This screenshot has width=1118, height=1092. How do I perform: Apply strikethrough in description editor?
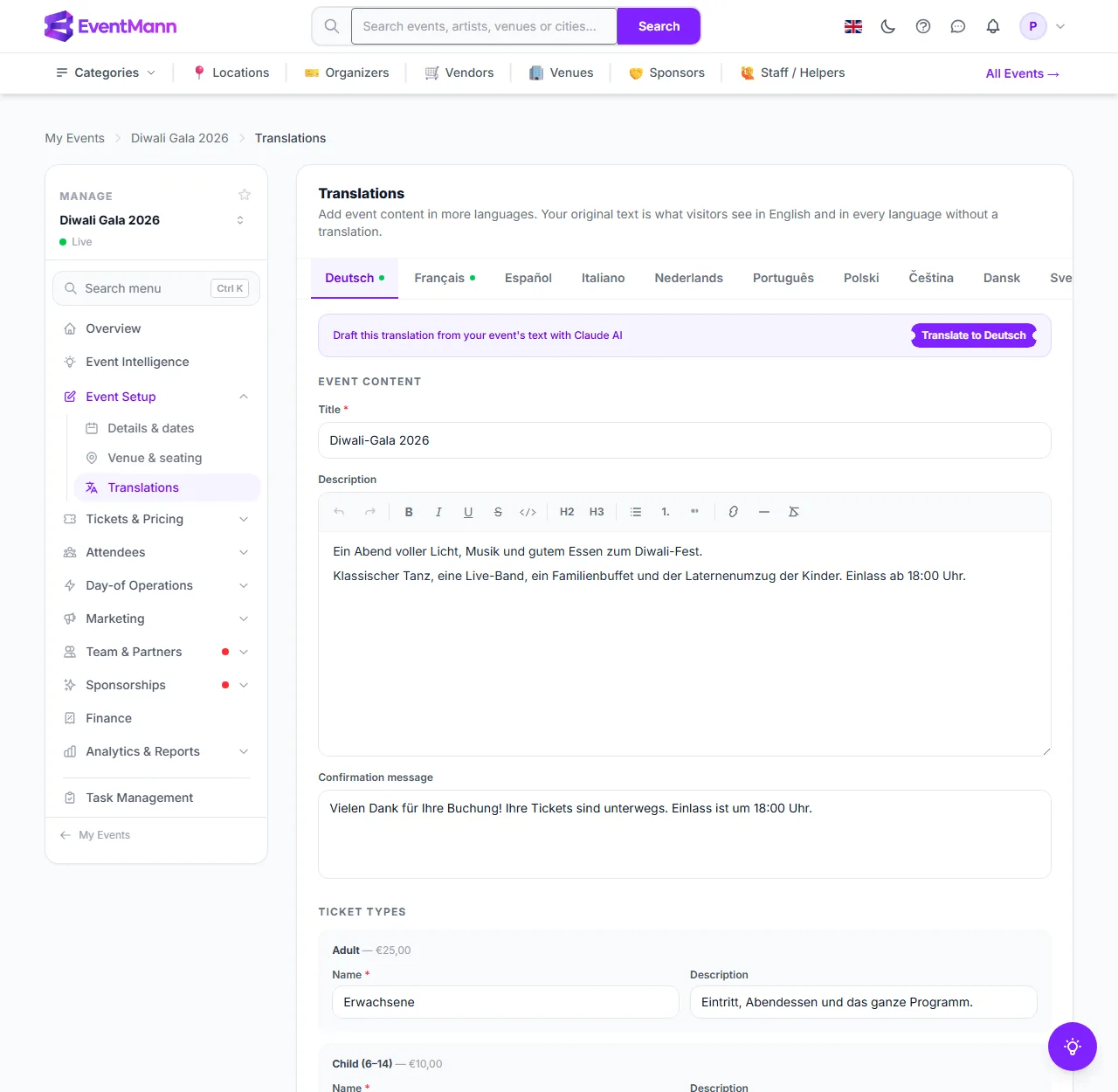coord(498,512)
